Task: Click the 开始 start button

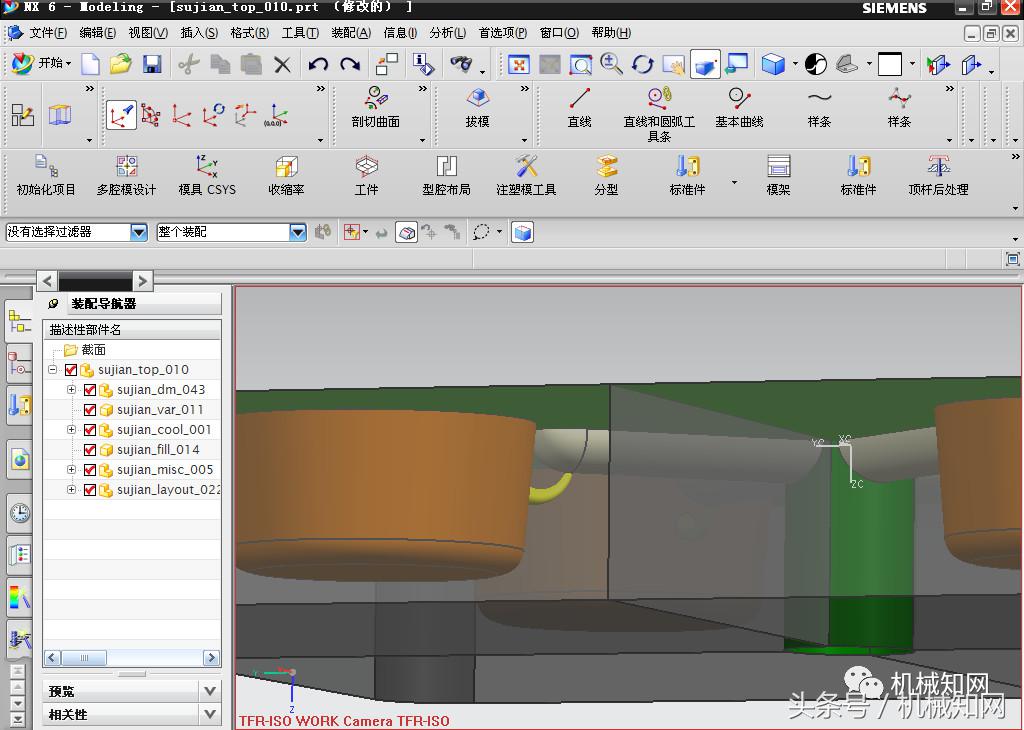Action: pos(41,64)
